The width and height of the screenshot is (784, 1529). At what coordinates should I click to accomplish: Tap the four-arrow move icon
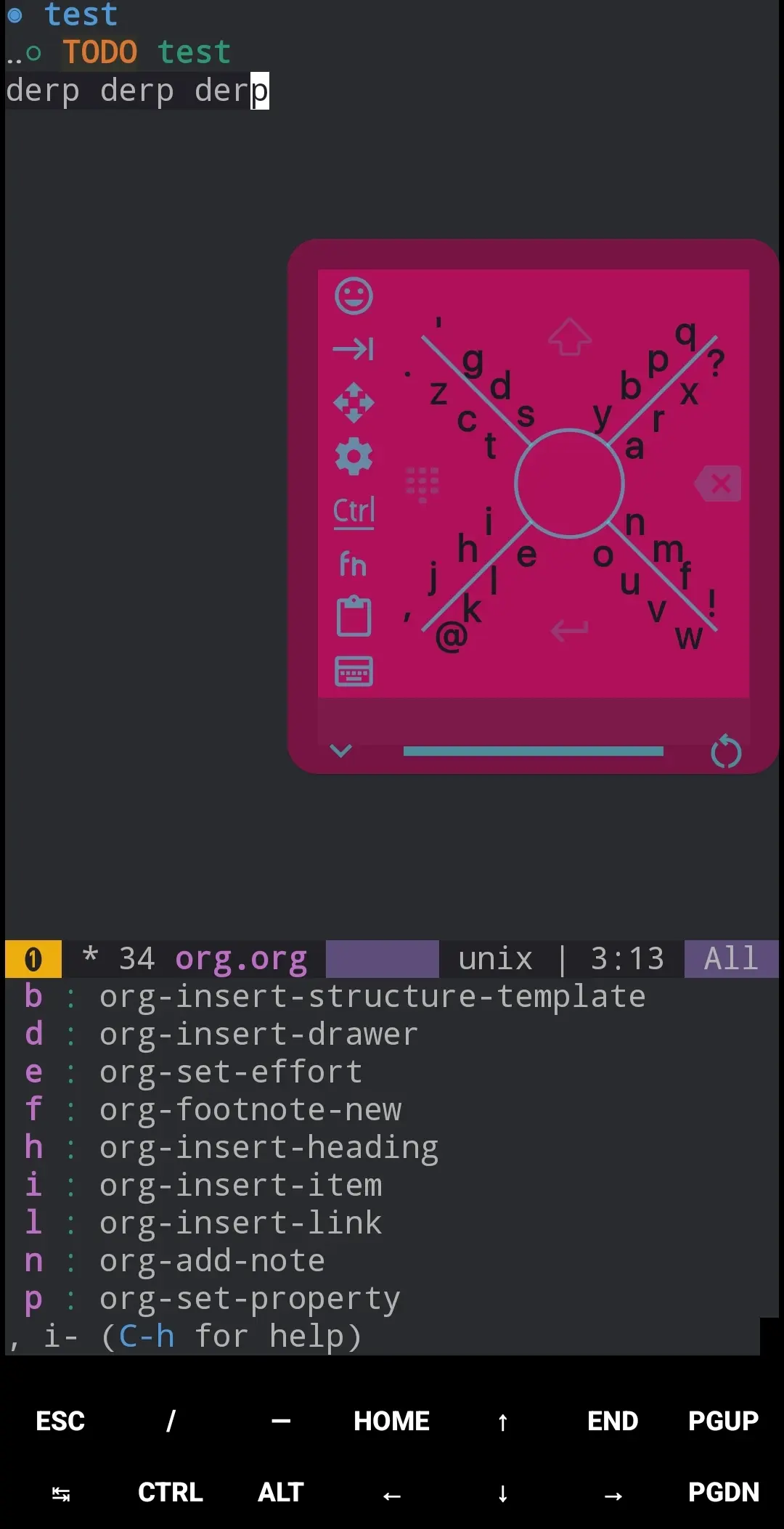(x=354, y=402)
